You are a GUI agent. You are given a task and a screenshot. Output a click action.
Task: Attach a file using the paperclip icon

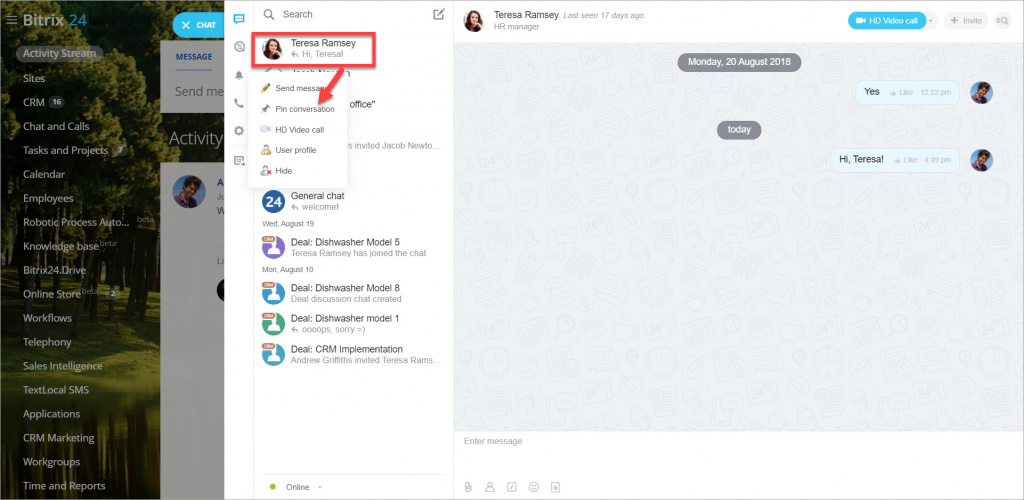click(x=468, y=487)
